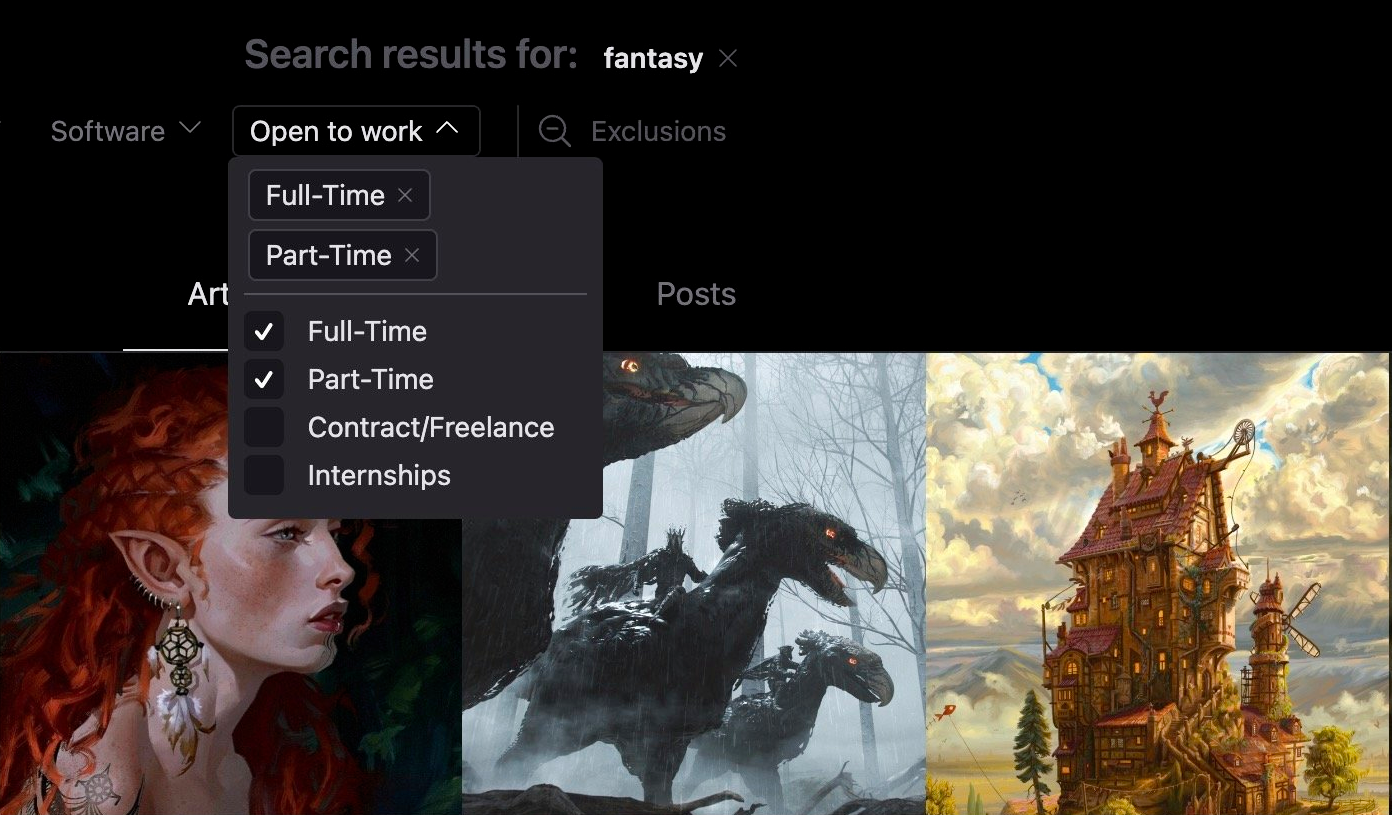Click the Exclusions magnifier-minus icon
The width and height of the screenshot is (1392, 815).
click(x=554, y=131)
